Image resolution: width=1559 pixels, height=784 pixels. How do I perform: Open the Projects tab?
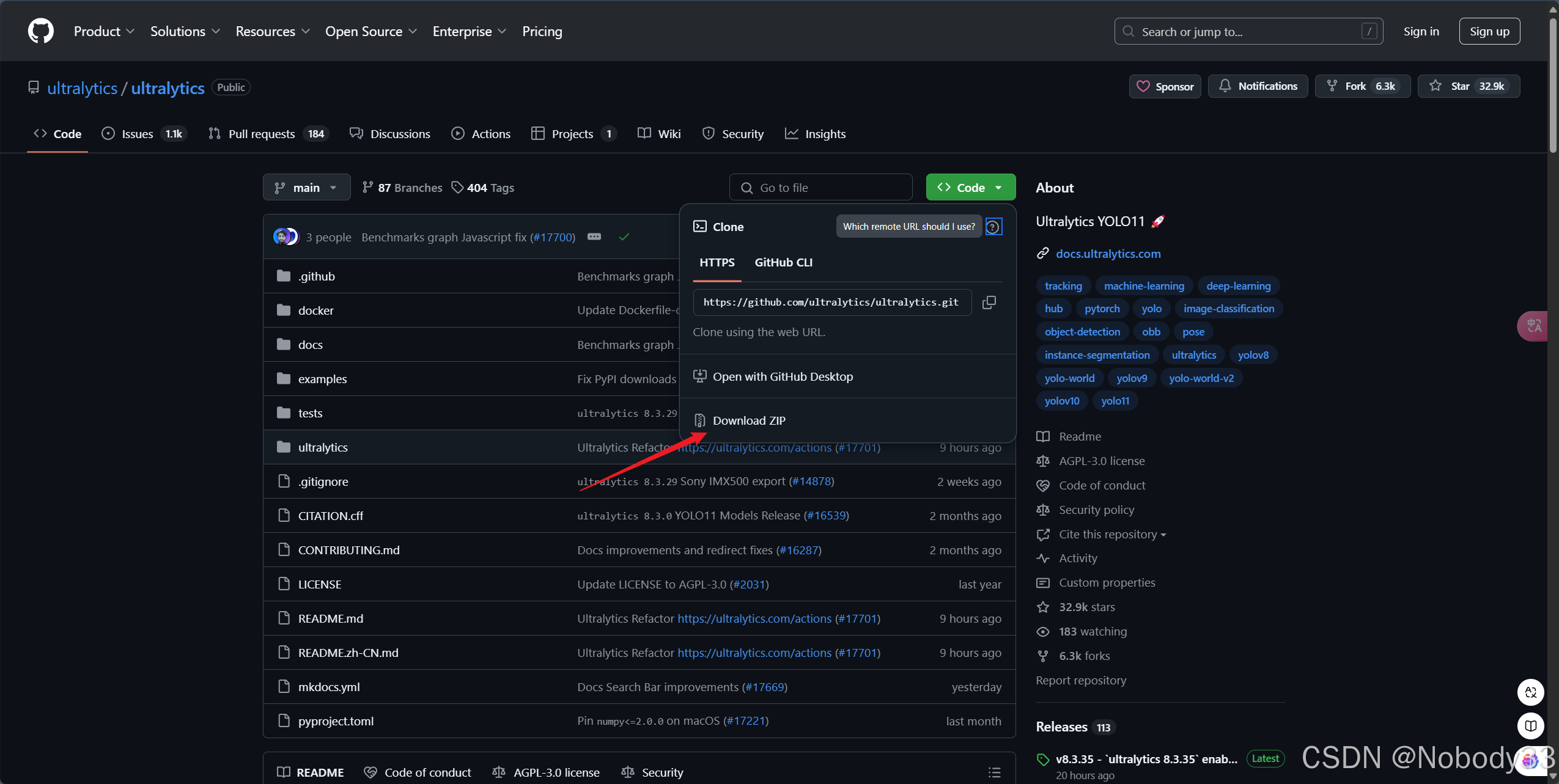(x=573, y=134)
